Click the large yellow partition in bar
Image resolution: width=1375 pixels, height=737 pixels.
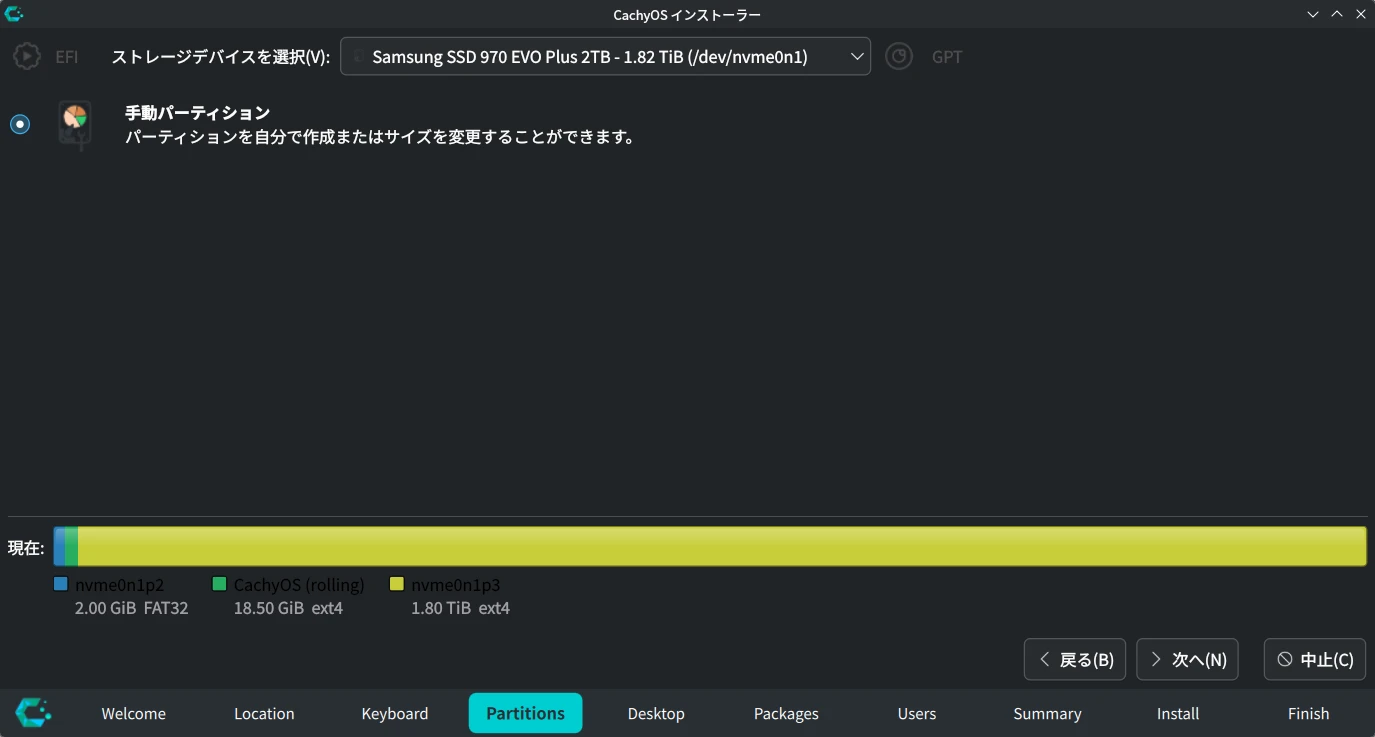720,547
